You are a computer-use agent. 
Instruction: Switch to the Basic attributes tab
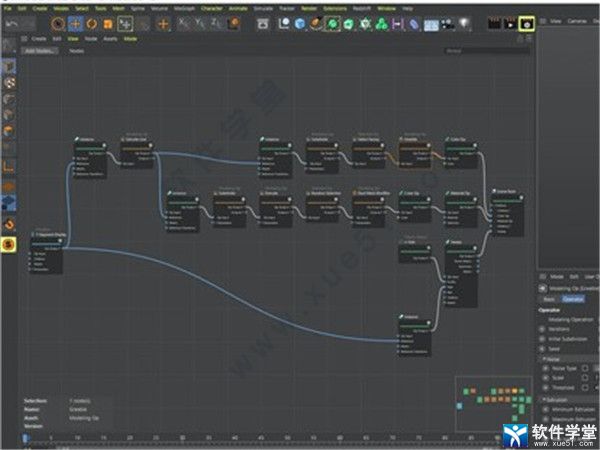click(549, 299)
